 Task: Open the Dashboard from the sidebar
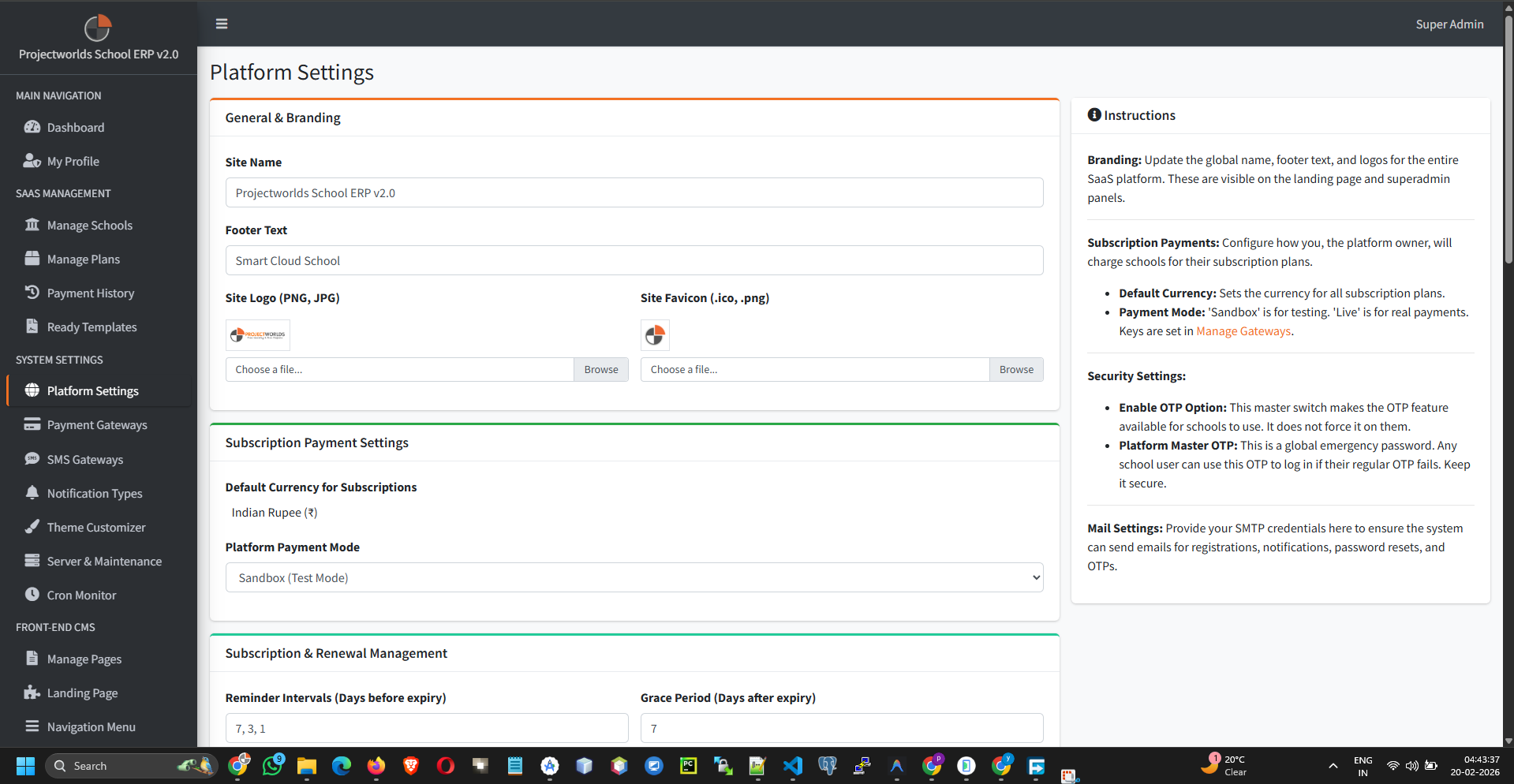click(x=75, y=127)
